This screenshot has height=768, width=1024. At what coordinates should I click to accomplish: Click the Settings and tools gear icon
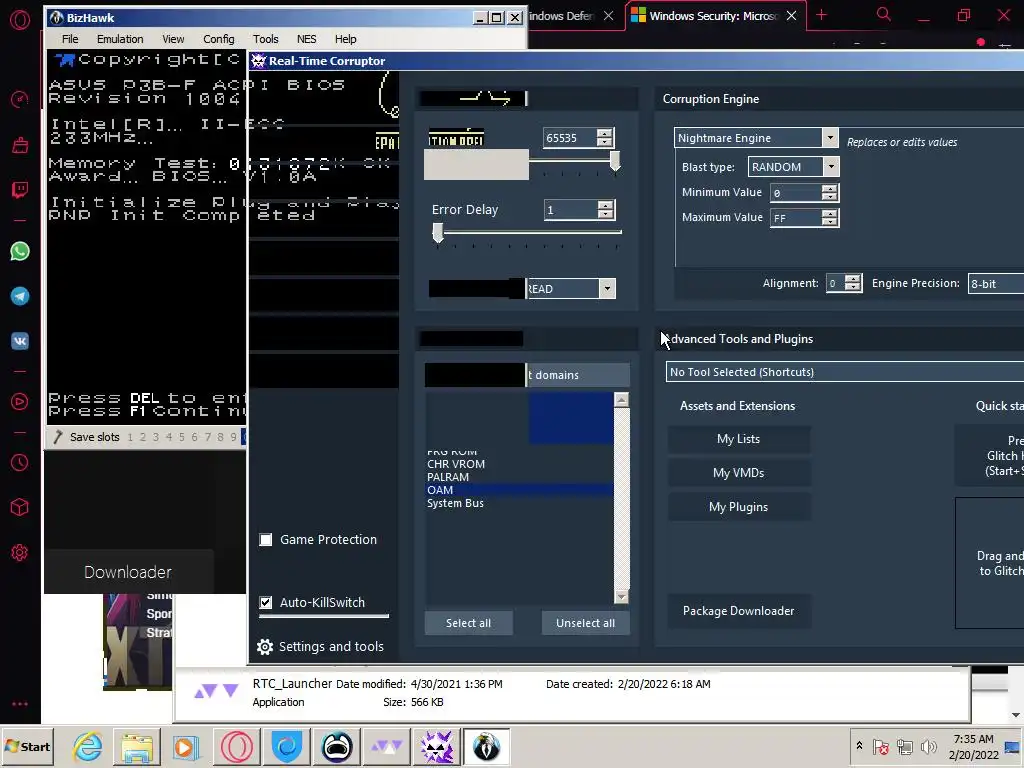(264, 647)
